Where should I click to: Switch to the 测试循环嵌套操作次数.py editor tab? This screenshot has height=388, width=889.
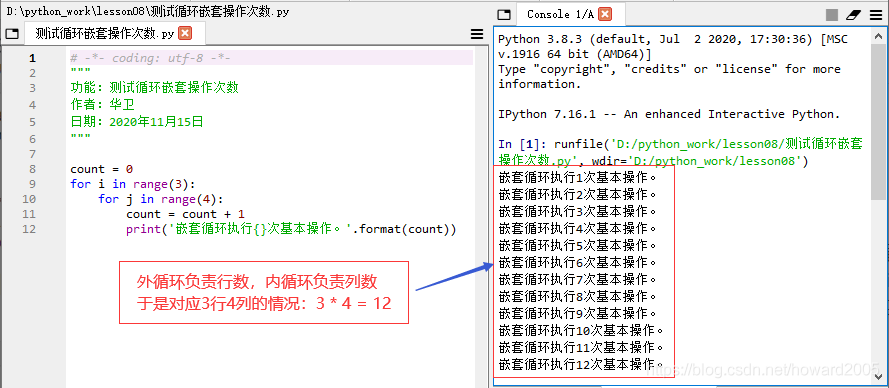pyautogui.click(x=115, y=34)
